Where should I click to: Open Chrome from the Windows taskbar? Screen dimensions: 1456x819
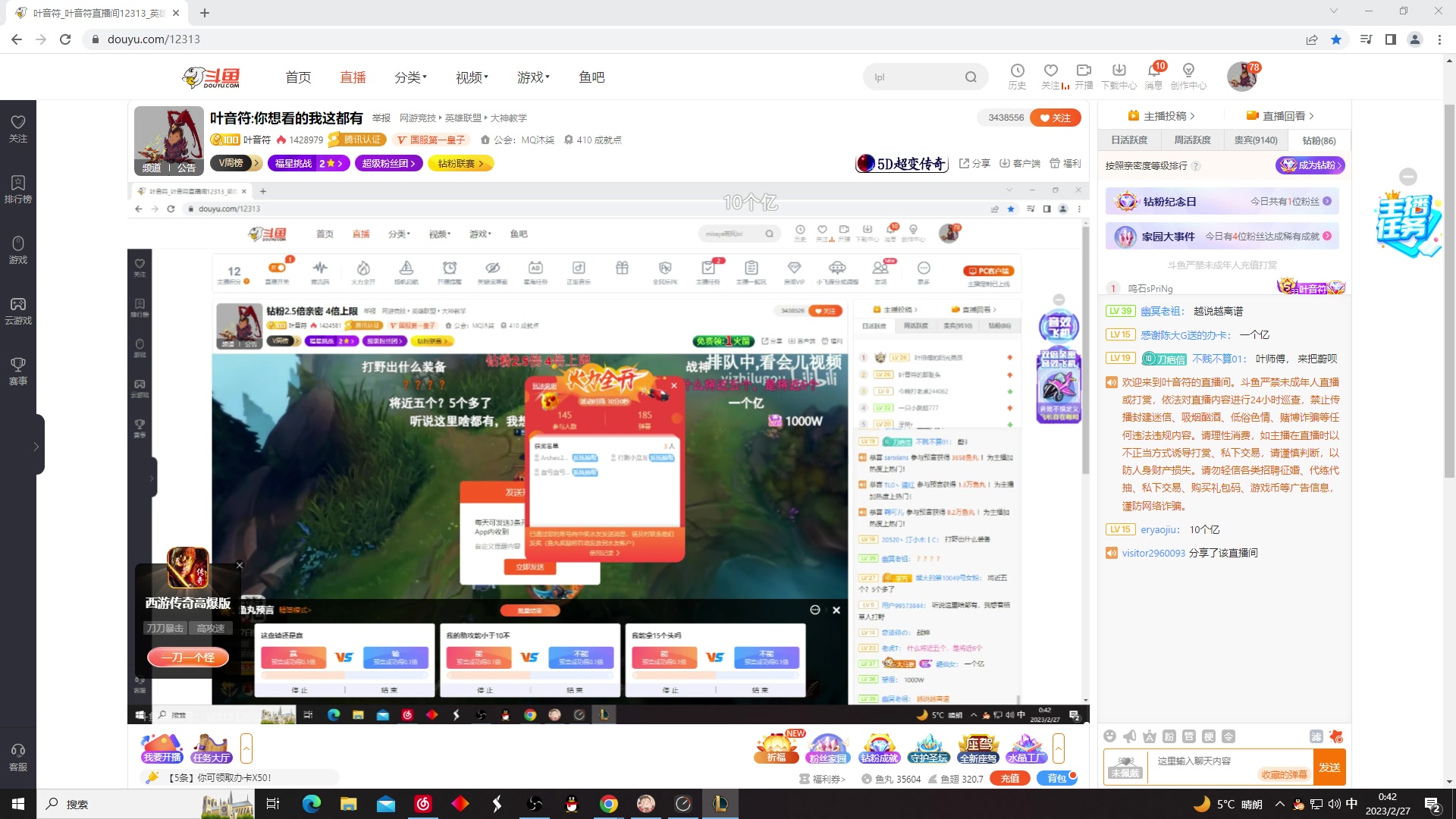click(x=608, y=804)
